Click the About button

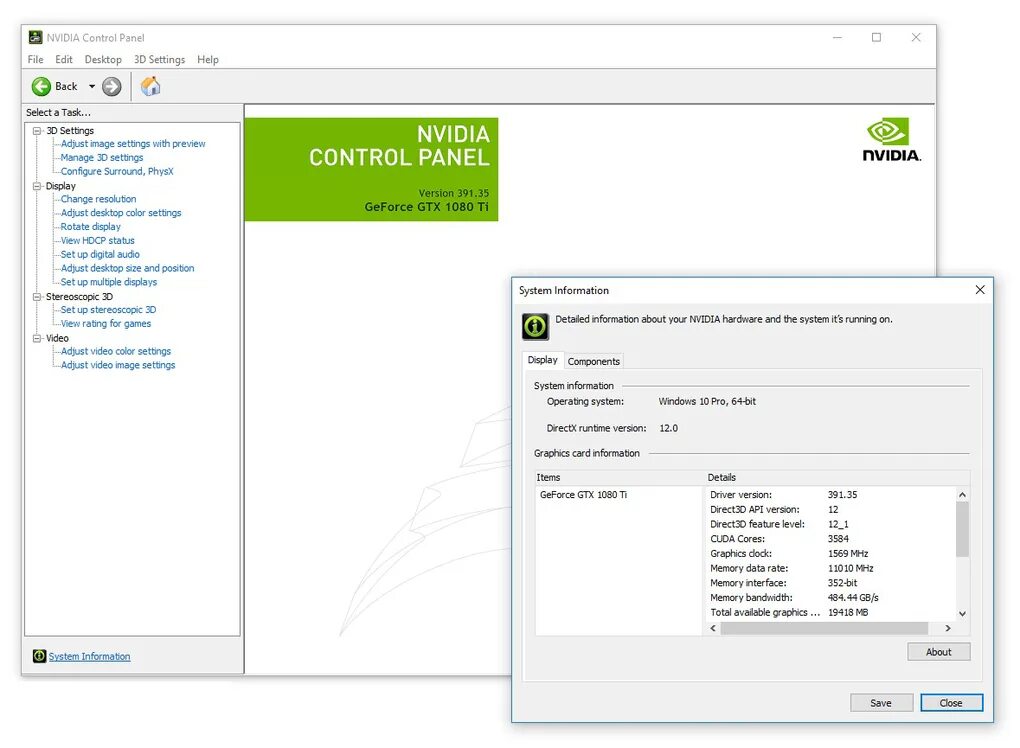tap(938, 652)
